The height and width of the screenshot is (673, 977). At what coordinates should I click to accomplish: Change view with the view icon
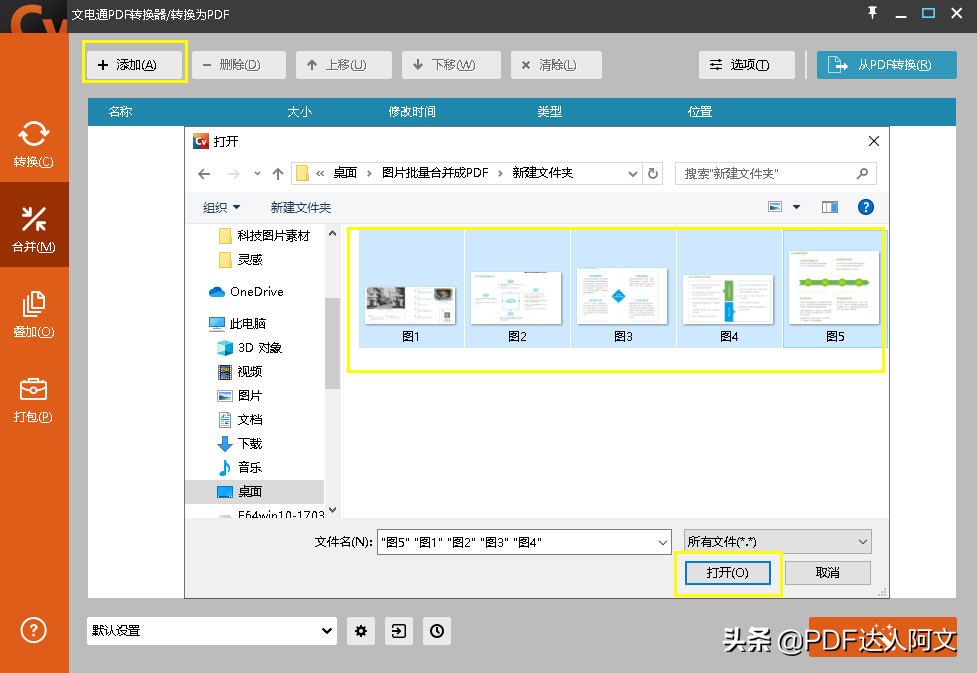774,207
